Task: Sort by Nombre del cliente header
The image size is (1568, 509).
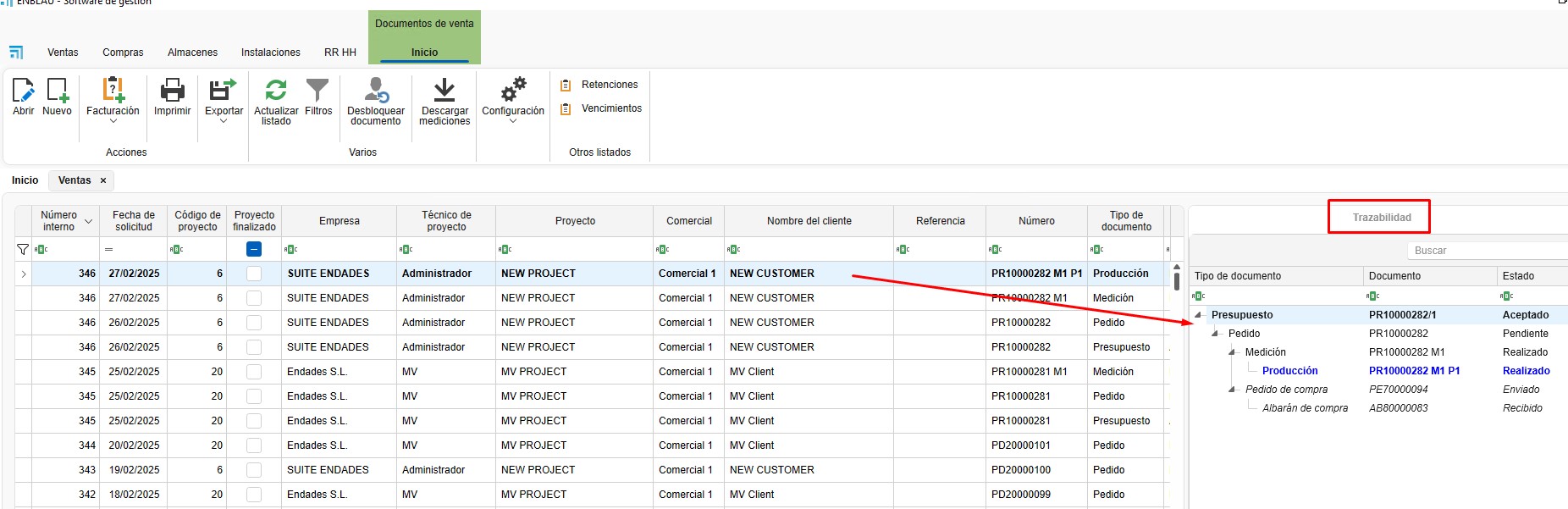Action: click(809, 221)
